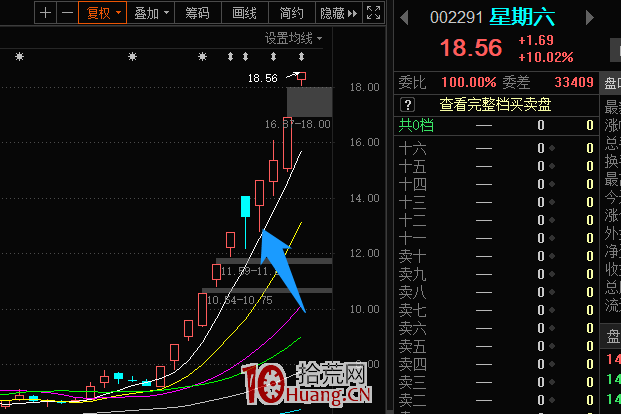Open the 叠加 dropdown

point(151,13)
